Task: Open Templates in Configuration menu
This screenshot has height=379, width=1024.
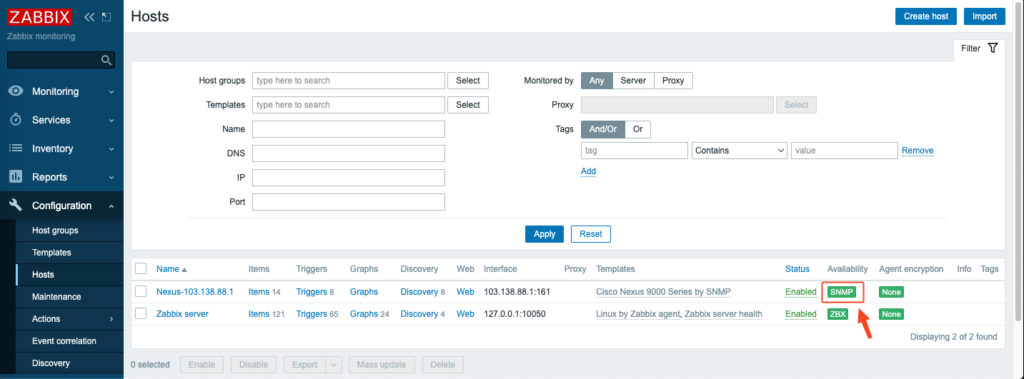Action: click(52, 252)
